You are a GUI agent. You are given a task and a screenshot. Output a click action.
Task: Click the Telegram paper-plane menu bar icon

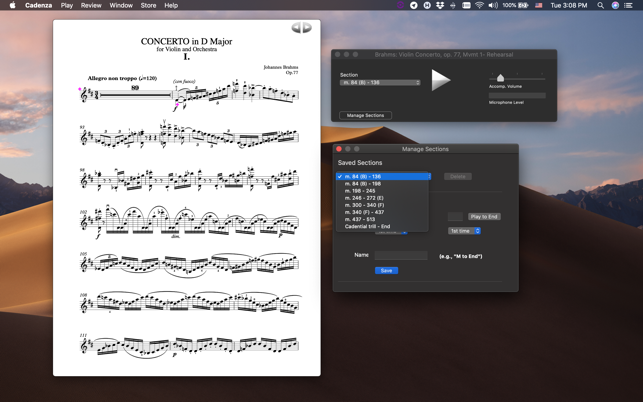[x=414, y=5]
